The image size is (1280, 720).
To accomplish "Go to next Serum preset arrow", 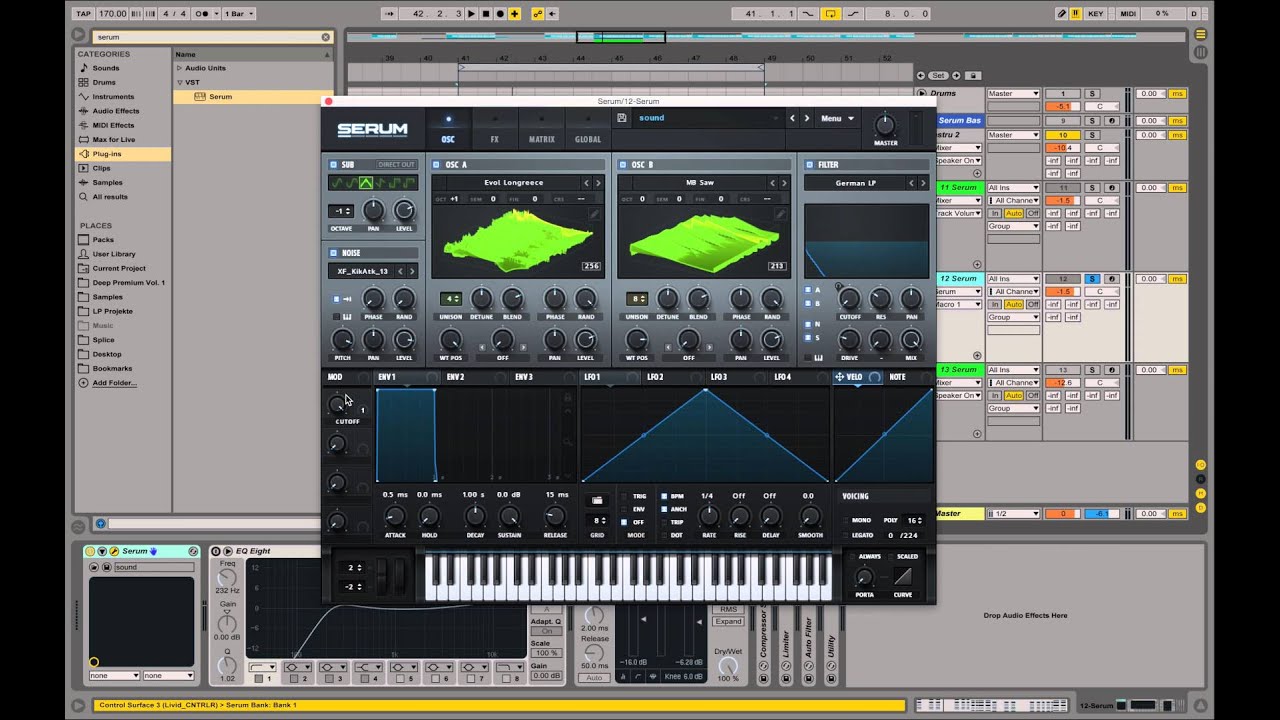I will (806, 118).
